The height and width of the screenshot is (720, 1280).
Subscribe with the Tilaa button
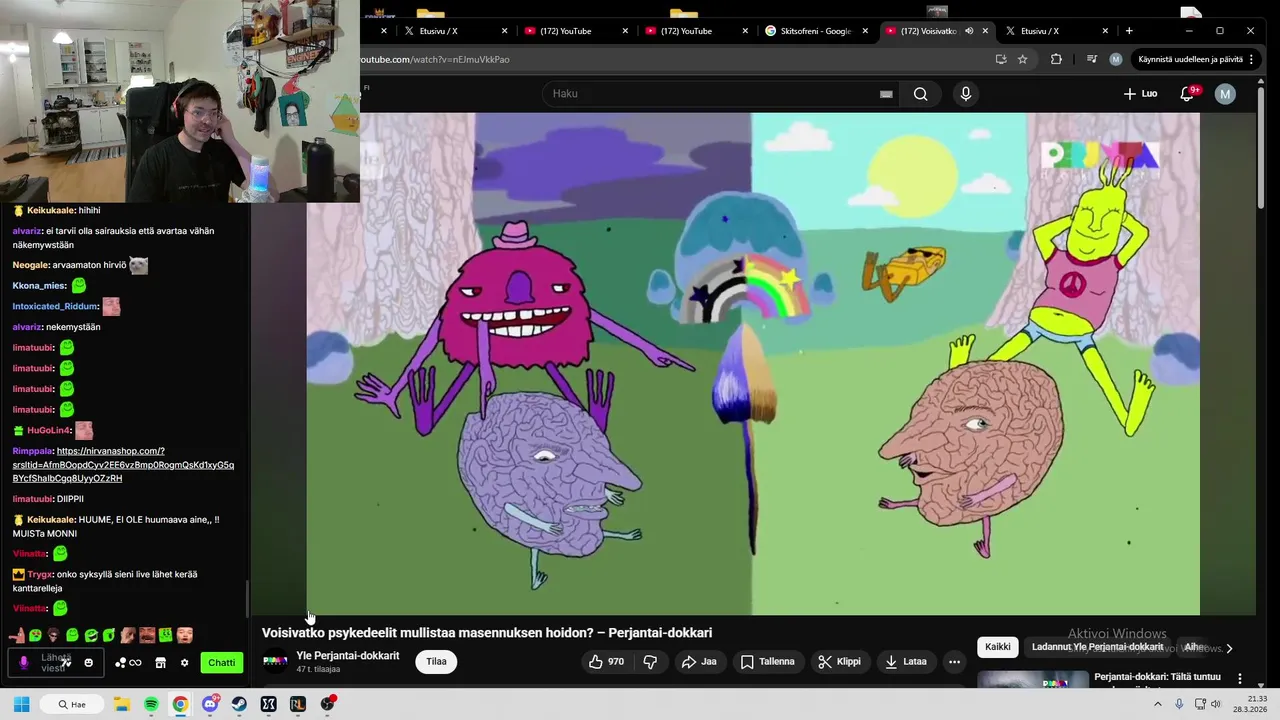(x=436, y=662)
